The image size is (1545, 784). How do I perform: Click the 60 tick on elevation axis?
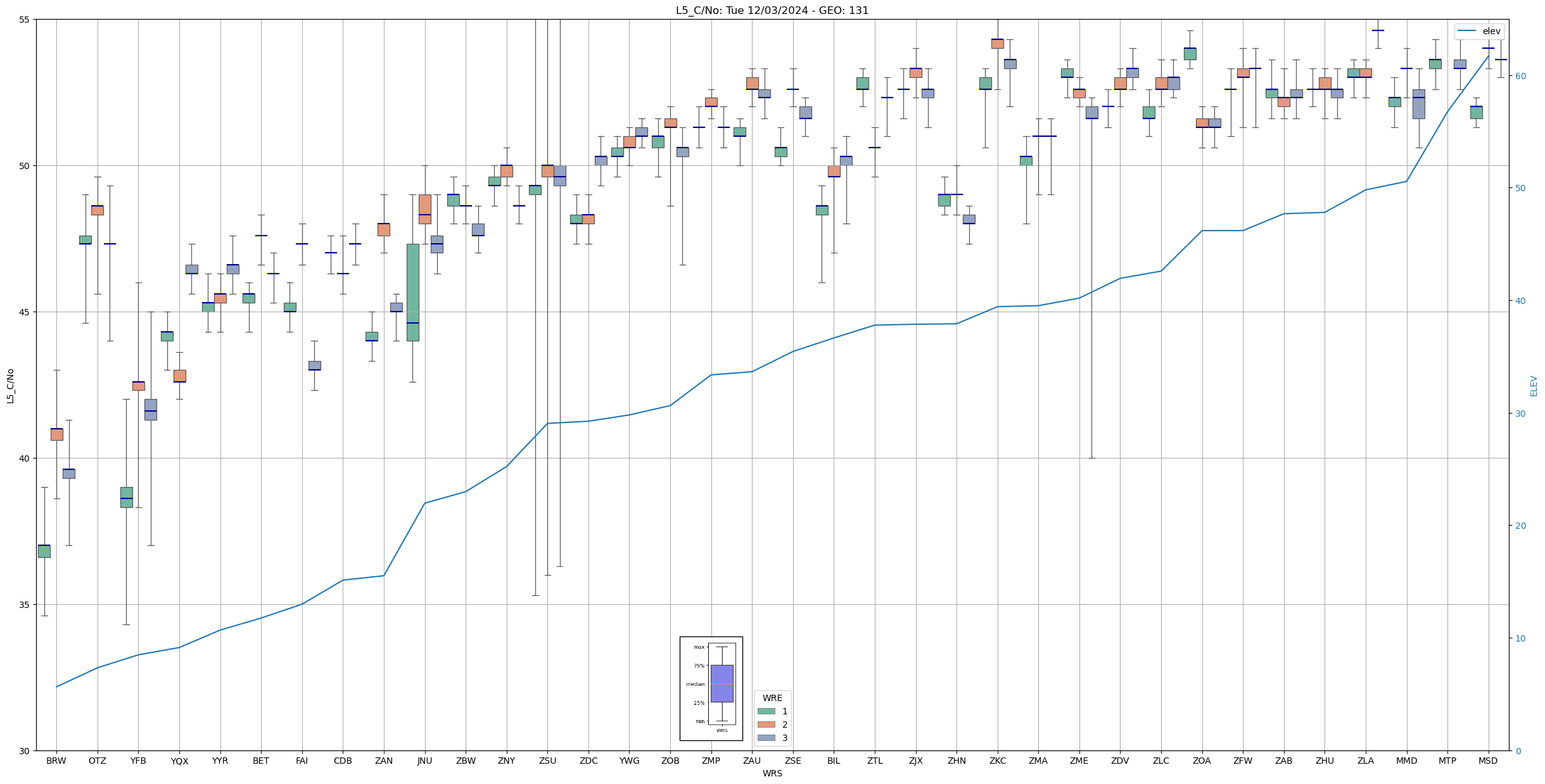click(1520, 76)
